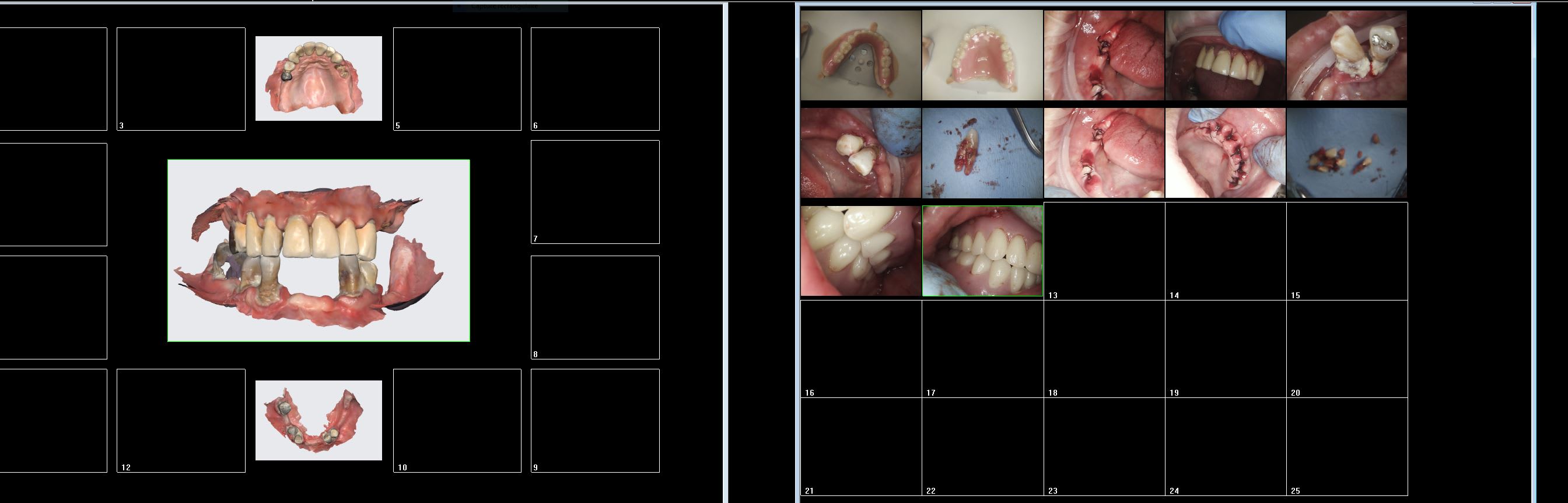Screen dimensions: 1568x503
Task: Click empty photo slot 13
Action: click(1104, 251)
